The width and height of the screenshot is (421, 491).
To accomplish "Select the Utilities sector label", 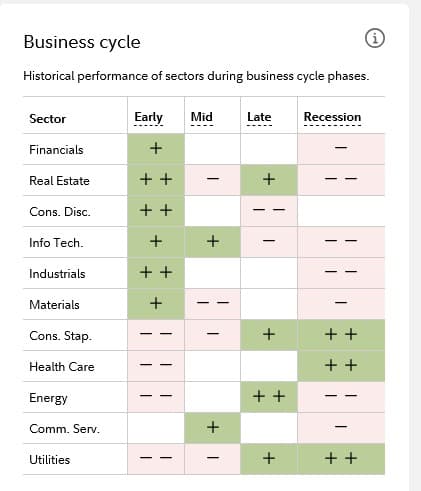I will 50,460.
